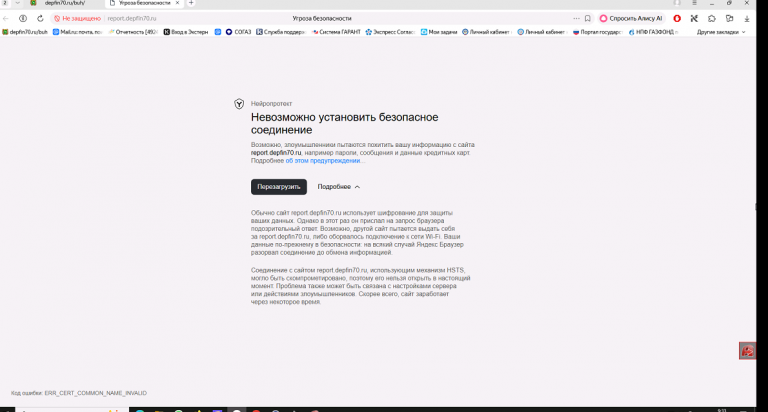Click the Yandex home icon beside the back arrow

[23, 19]
